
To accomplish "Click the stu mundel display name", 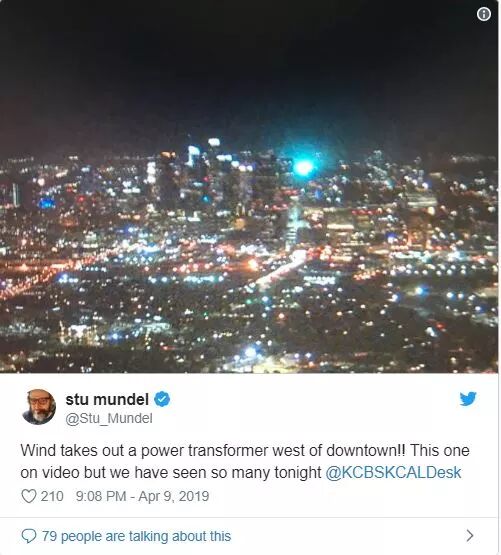I will [107, 399].
